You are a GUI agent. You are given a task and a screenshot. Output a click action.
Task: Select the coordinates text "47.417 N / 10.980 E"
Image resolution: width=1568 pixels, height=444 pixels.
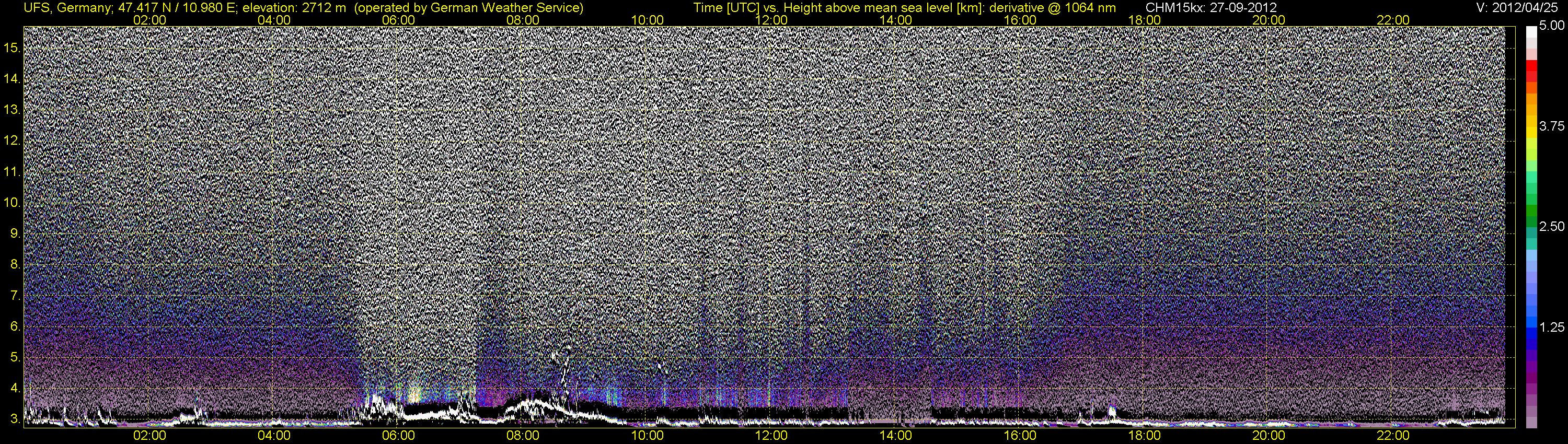(177, 8)
